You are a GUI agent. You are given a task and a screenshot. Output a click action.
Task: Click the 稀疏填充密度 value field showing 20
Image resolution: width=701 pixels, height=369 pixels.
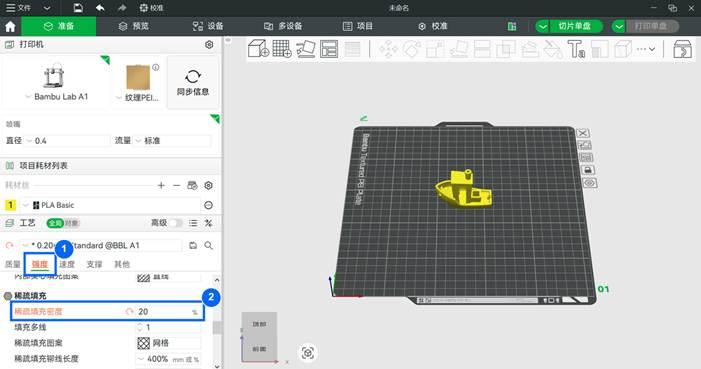[x=168, y=312]
